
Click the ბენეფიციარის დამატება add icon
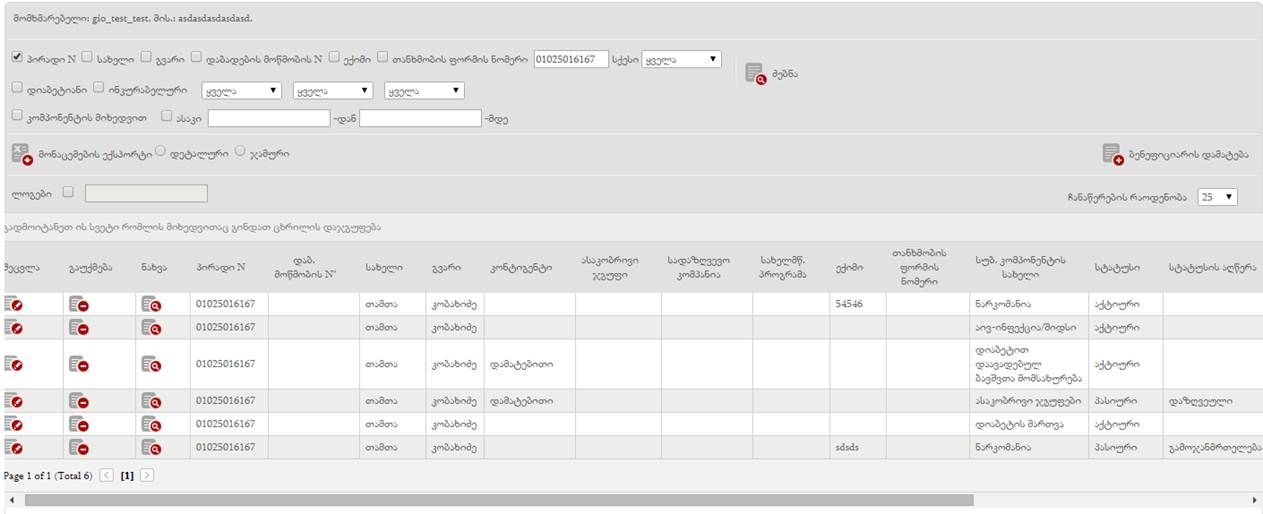(1112, 154)
